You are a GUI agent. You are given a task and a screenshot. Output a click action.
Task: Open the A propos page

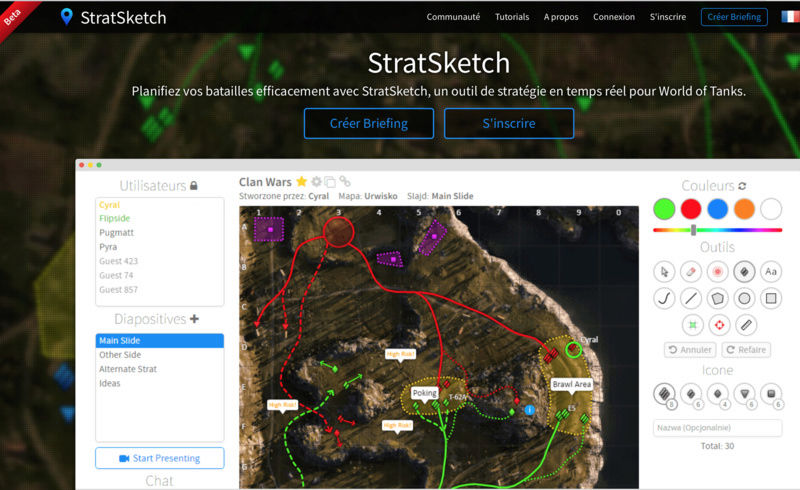(x=561, y=17)
